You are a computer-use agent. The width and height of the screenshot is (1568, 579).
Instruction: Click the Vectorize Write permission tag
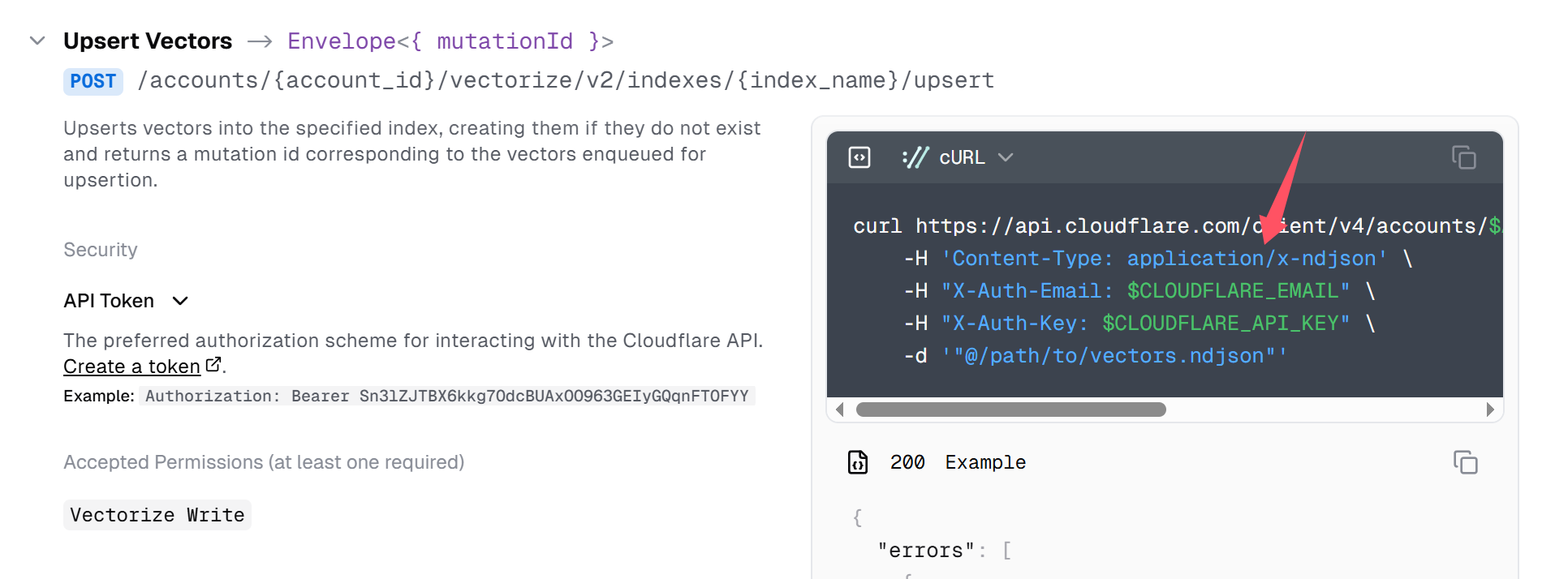(157, 515)
